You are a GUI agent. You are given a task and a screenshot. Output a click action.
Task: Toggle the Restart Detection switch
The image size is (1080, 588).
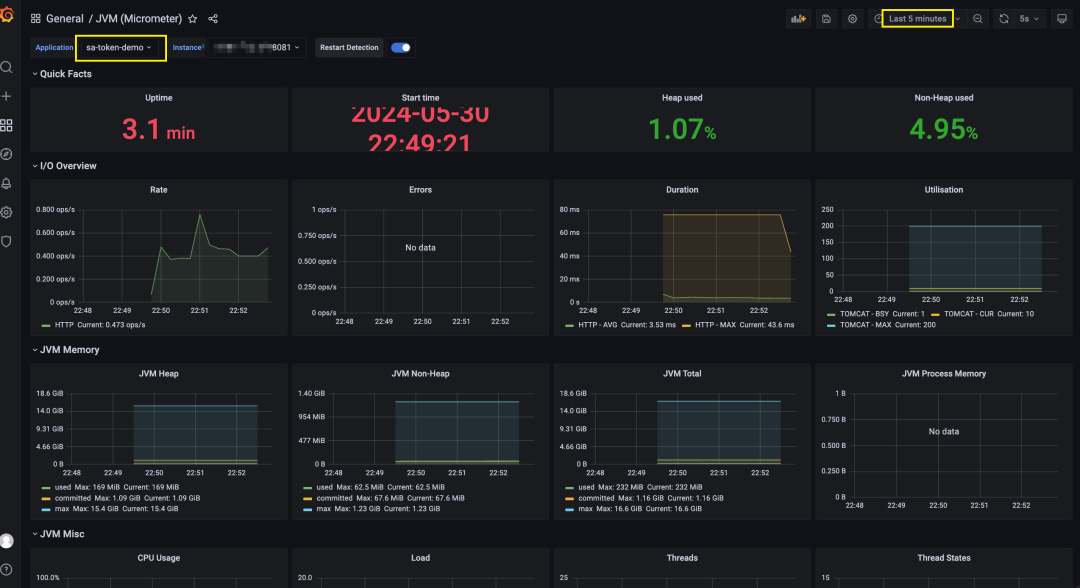(x=401, y=48)
